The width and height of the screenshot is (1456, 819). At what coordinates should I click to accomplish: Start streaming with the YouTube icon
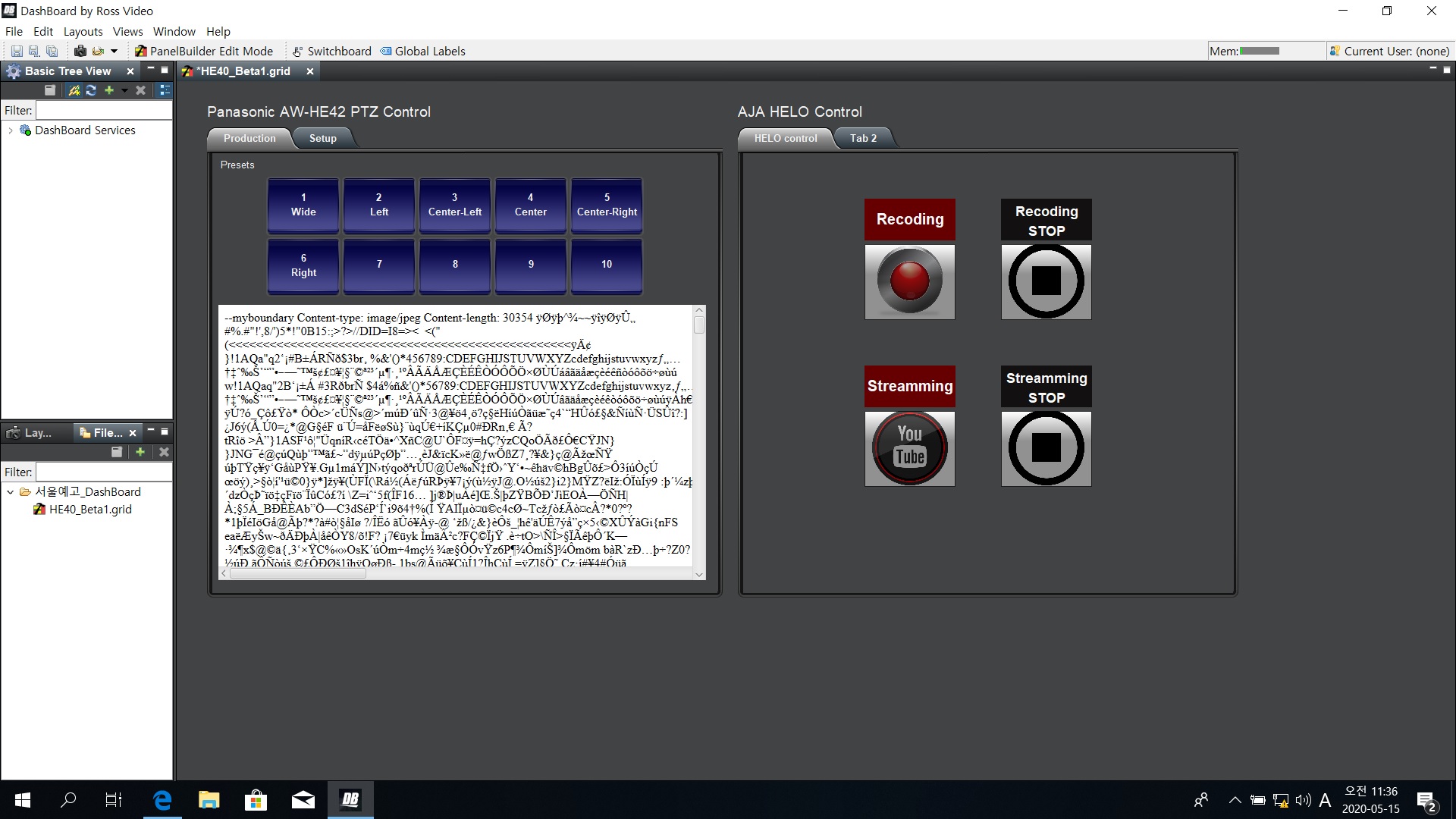909,448
